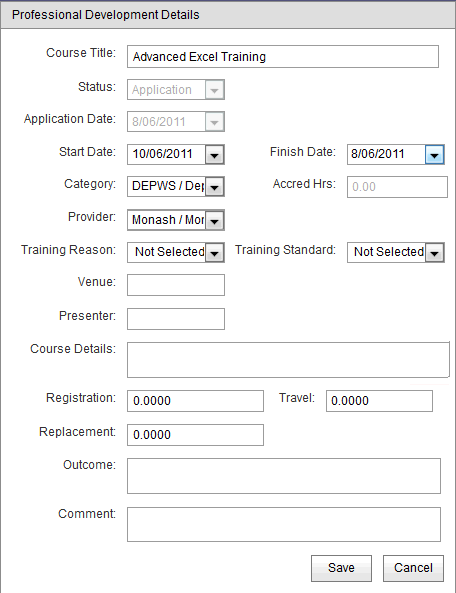Screen dimensions: 456x593
Task: Open the Training Standard dropdown arrow
Action: click(x=434, y=253)
